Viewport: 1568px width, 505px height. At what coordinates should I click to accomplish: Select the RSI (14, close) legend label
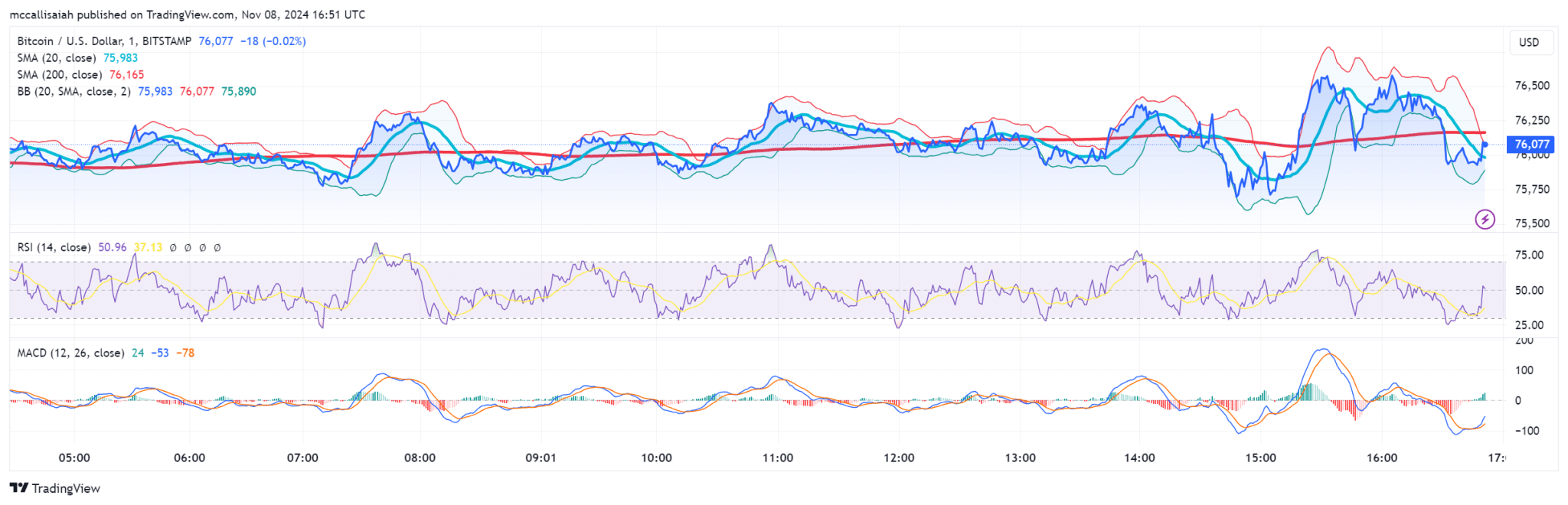54,247
